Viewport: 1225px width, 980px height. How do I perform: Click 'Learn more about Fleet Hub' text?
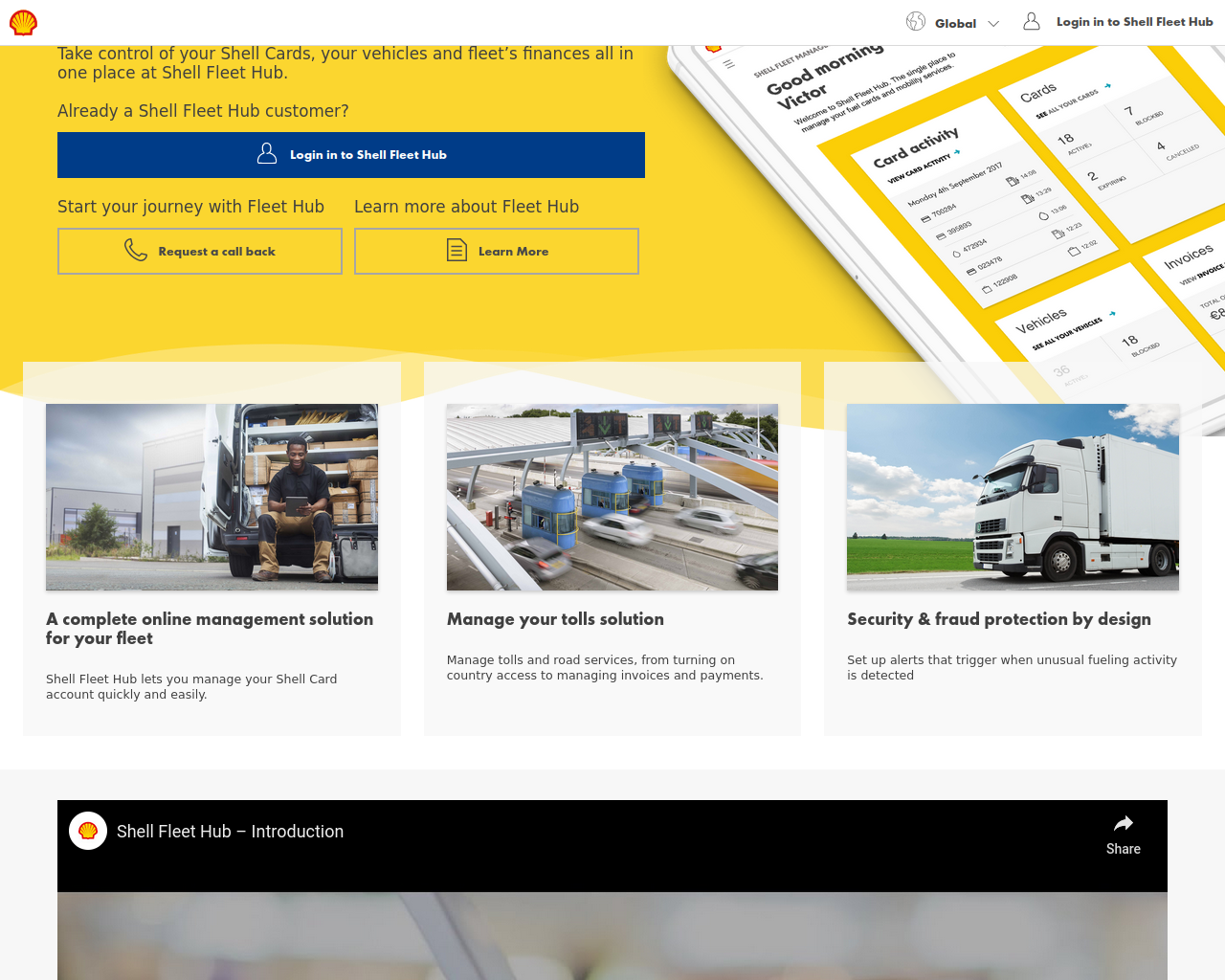pos(466,207)
